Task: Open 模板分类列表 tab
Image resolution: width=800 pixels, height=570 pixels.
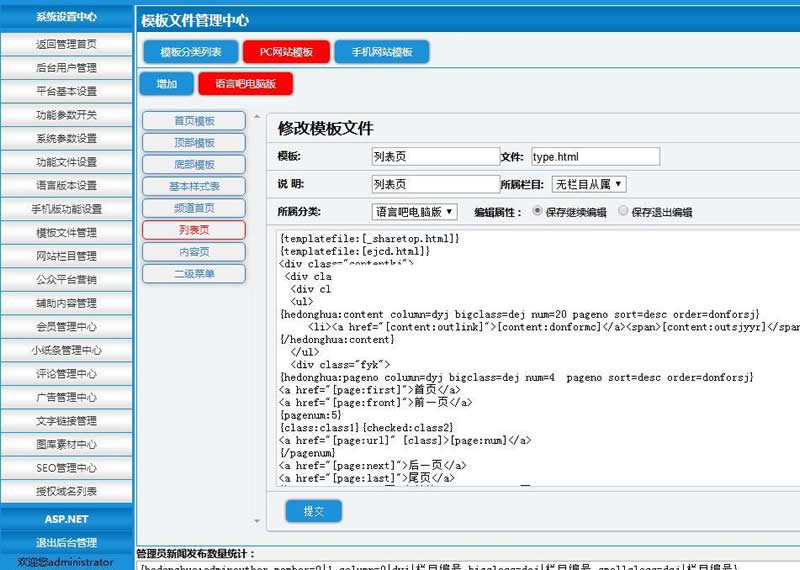Action: coord(190,52)
